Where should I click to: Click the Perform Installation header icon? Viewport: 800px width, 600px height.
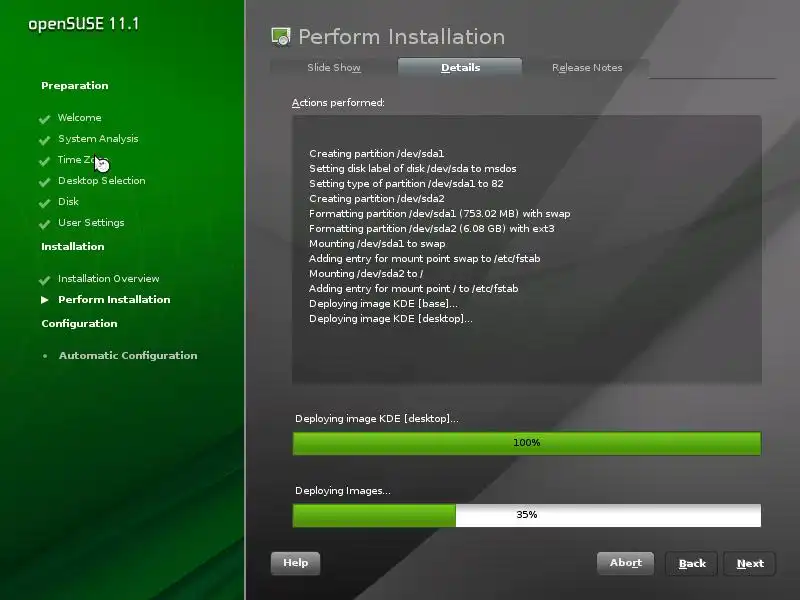click(x=281, y=37)
